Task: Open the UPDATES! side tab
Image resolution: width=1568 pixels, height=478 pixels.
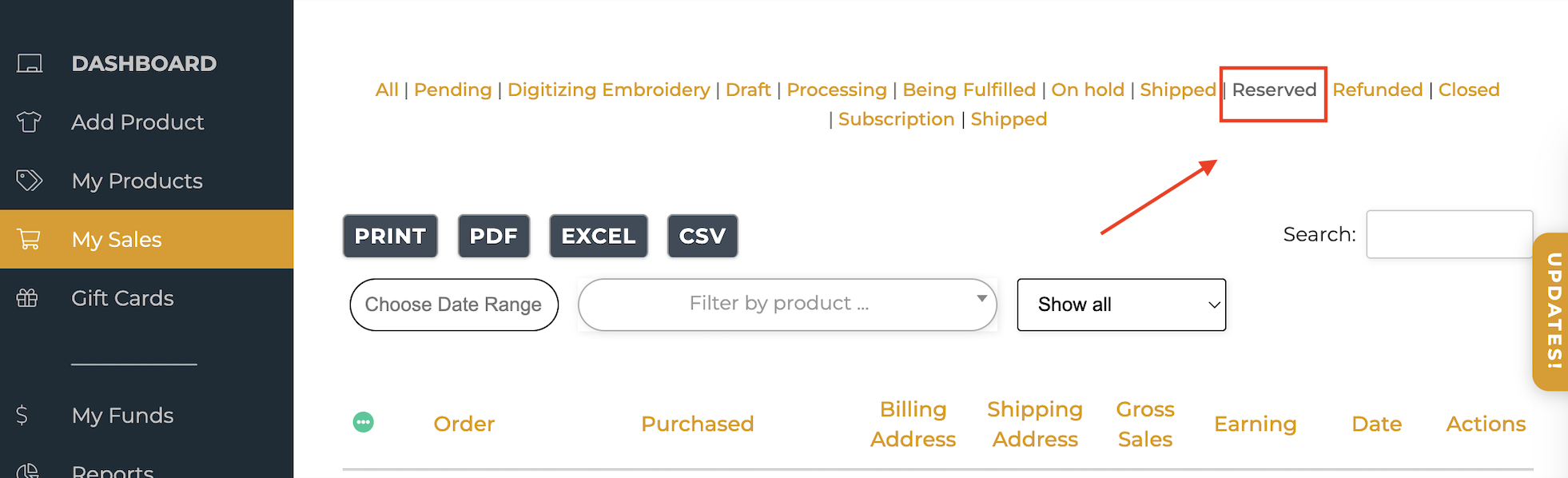Action: tap(1553, 311)
